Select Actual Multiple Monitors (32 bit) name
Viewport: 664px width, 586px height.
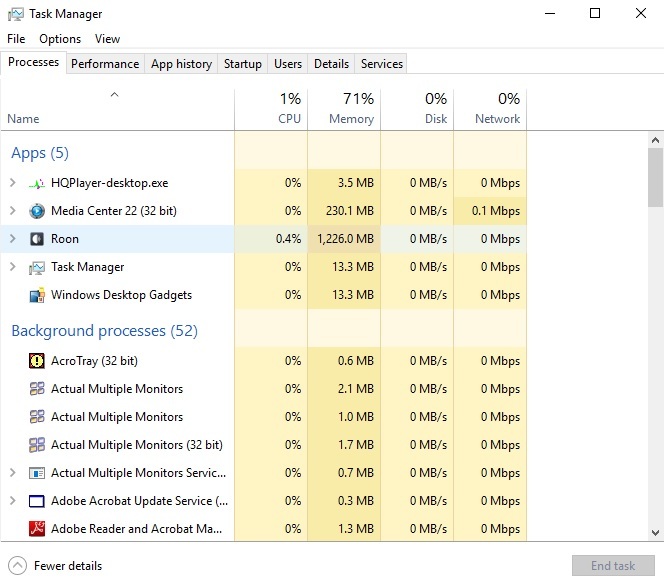137,445
